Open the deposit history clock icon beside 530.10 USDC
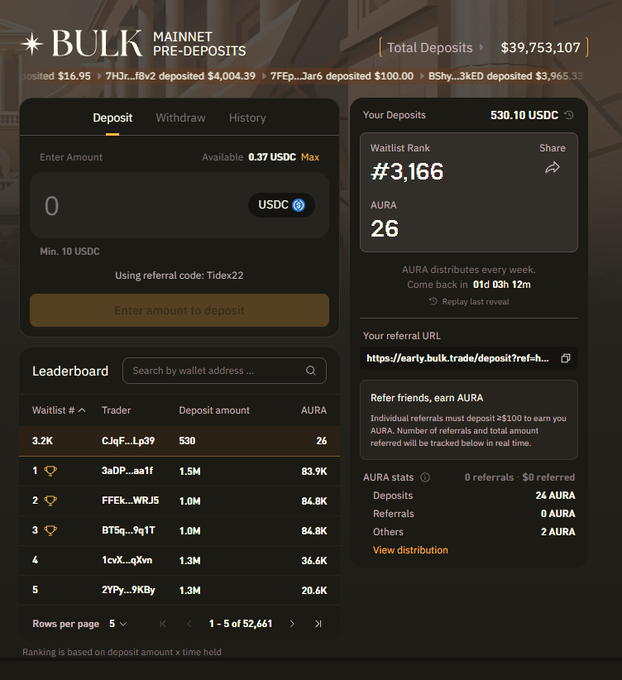622x680 pixels. tap(569, 115)
